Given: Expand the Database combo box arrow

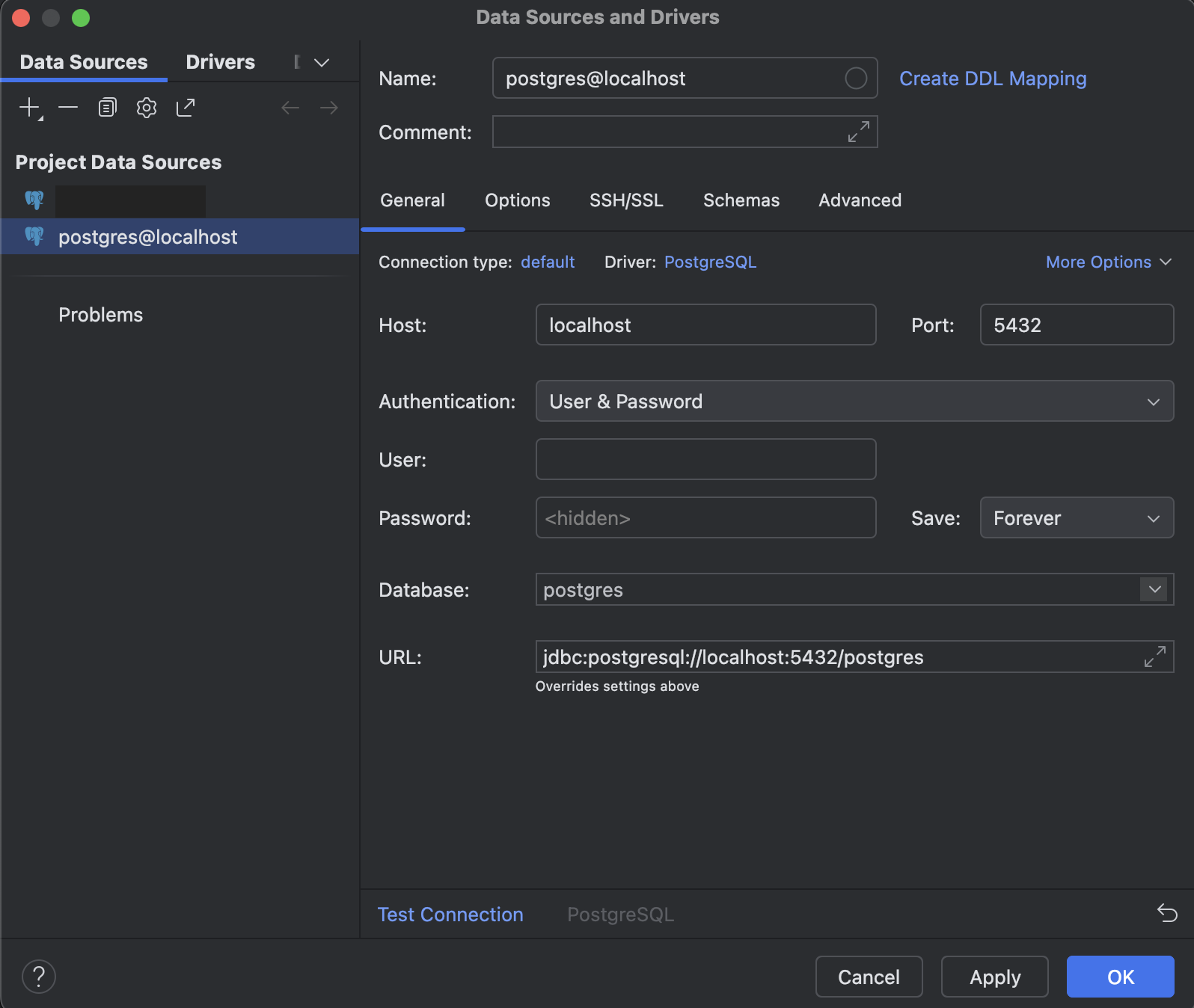Looking at the screenshot, I should 1155,589.
